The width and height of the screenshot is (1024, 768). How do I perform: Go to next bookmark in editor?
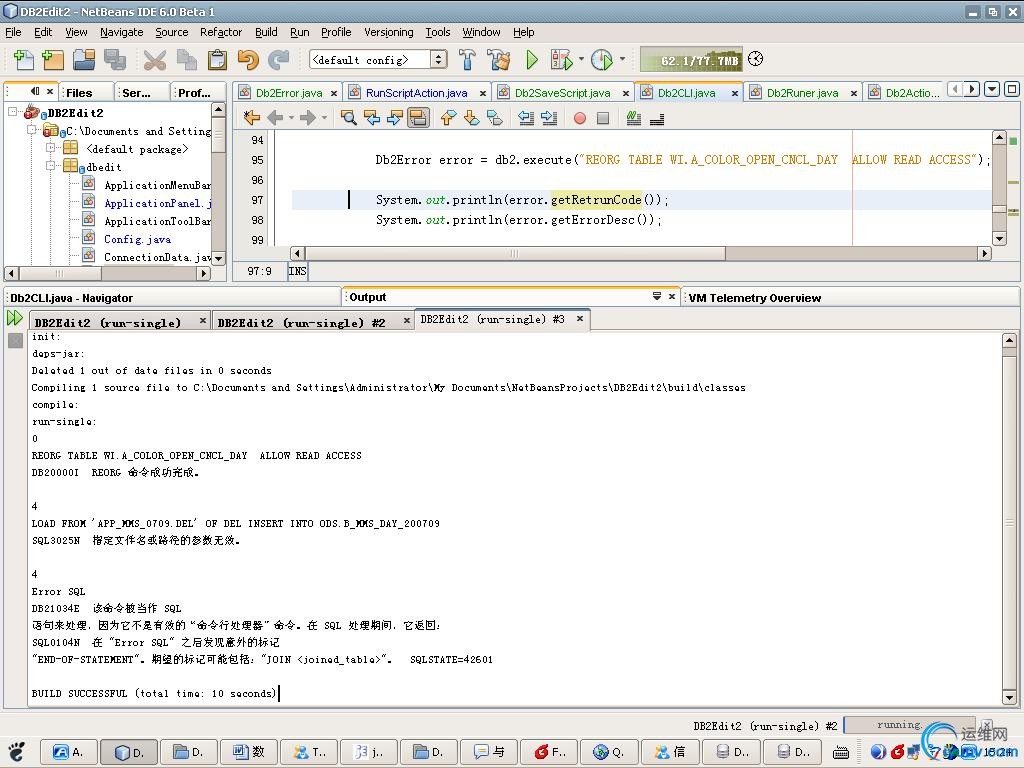tap(472, 118)
